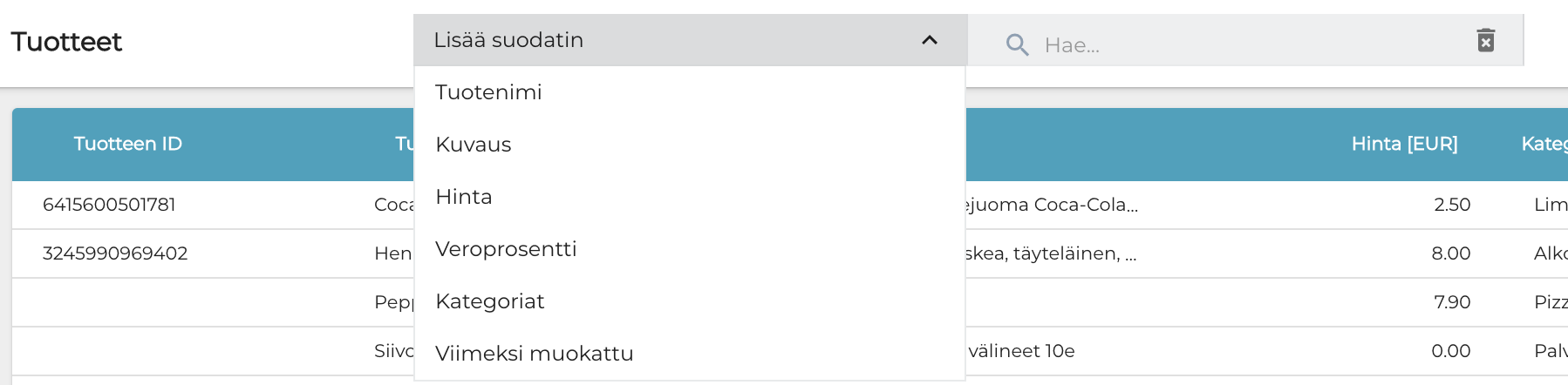Pick Kategoriat filter option

[x=490, y=301]
